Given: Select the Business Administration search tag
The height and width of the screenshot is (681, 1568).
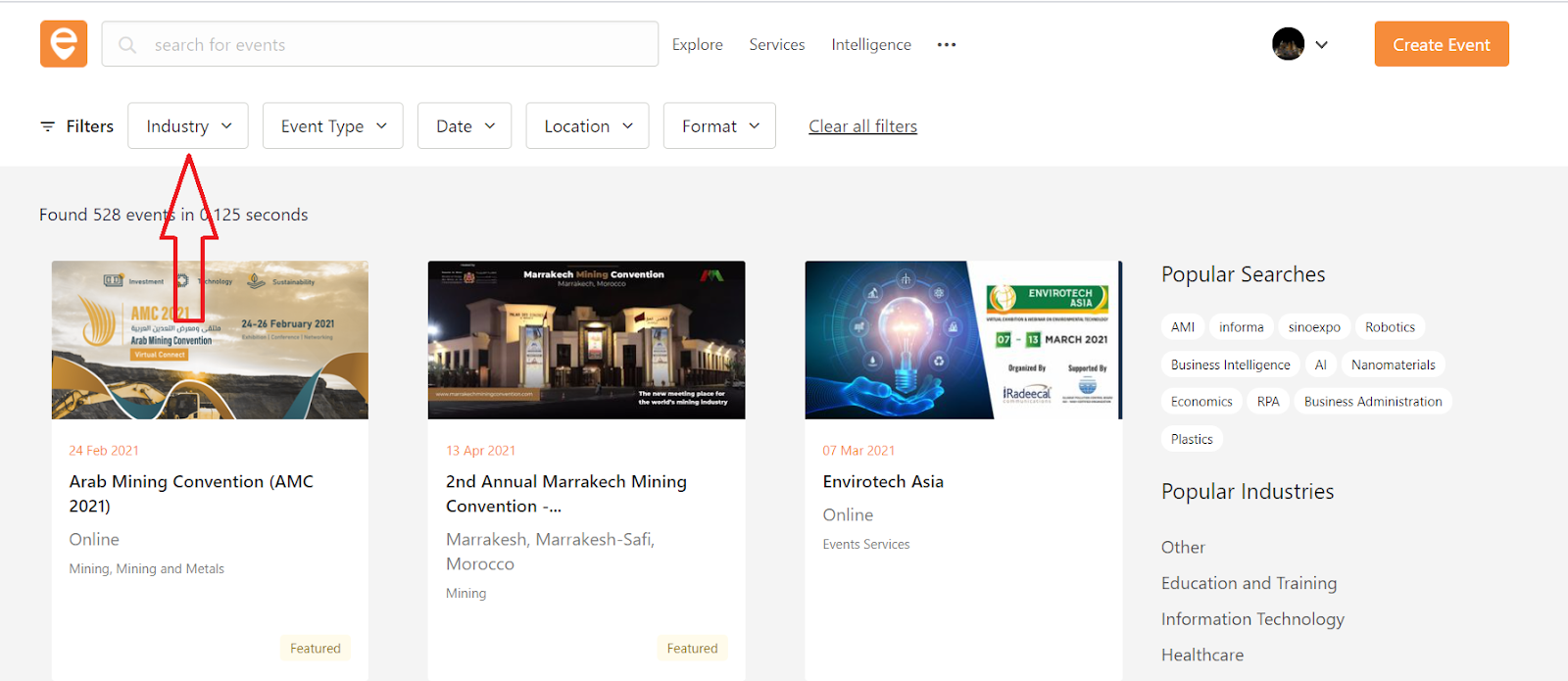Looking at the screenshot, I should point(1373,402).
